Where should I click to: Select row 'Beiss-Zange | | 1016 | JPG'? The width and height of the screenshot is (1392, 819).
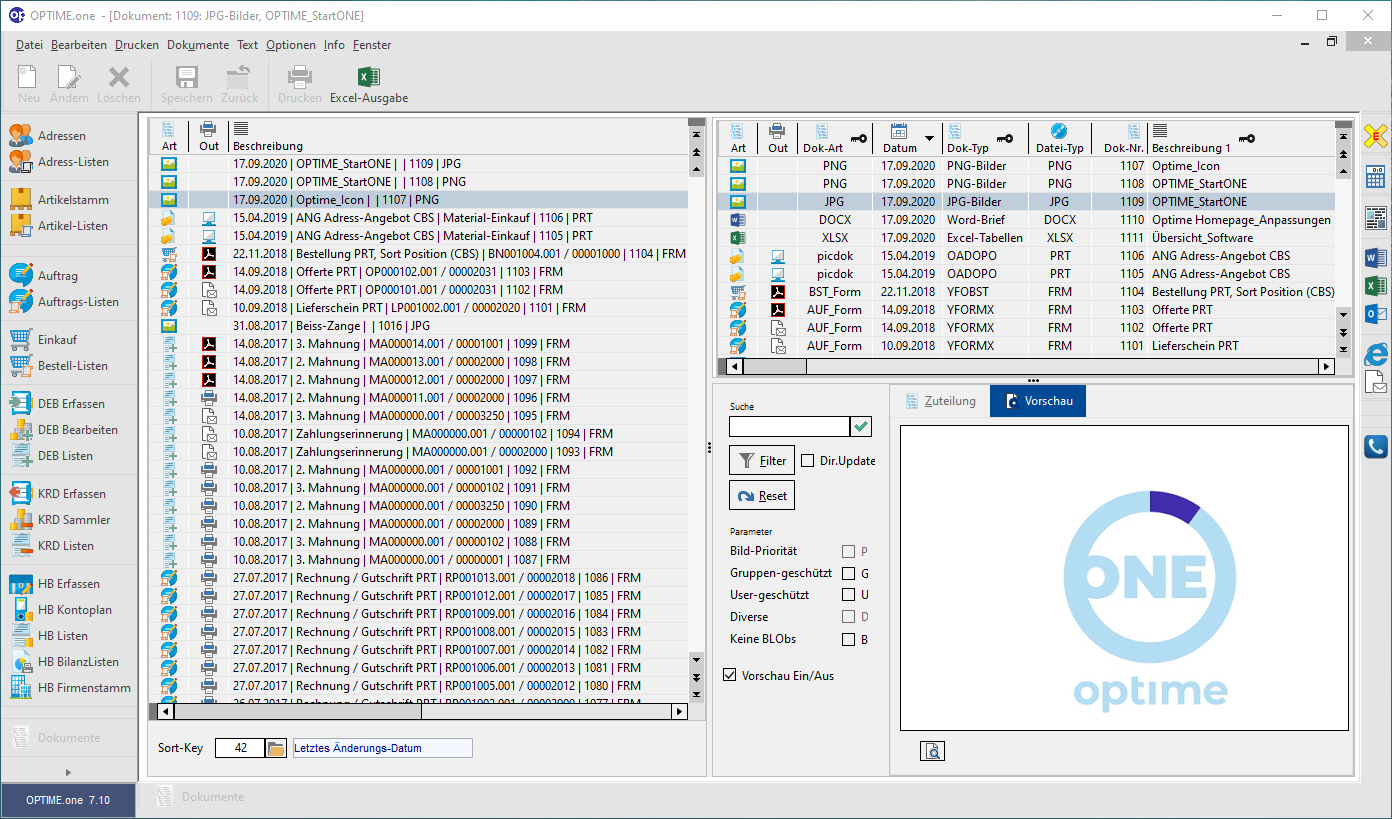pyautogui.click(x=419, y=325)
